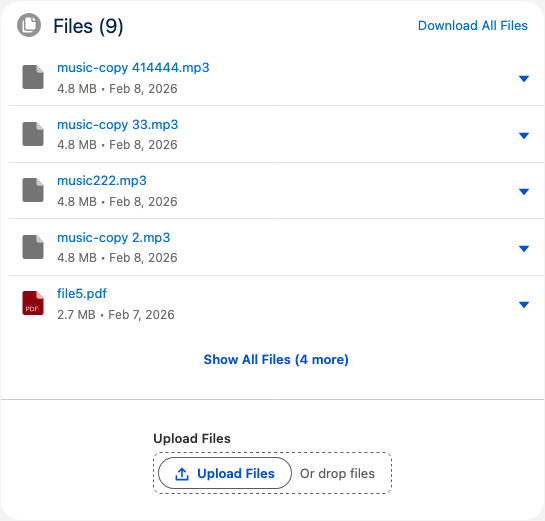This screenshot has height=521, width=545.
Task: Click file icon beside music222.mp3
Action: coord(33,190)
